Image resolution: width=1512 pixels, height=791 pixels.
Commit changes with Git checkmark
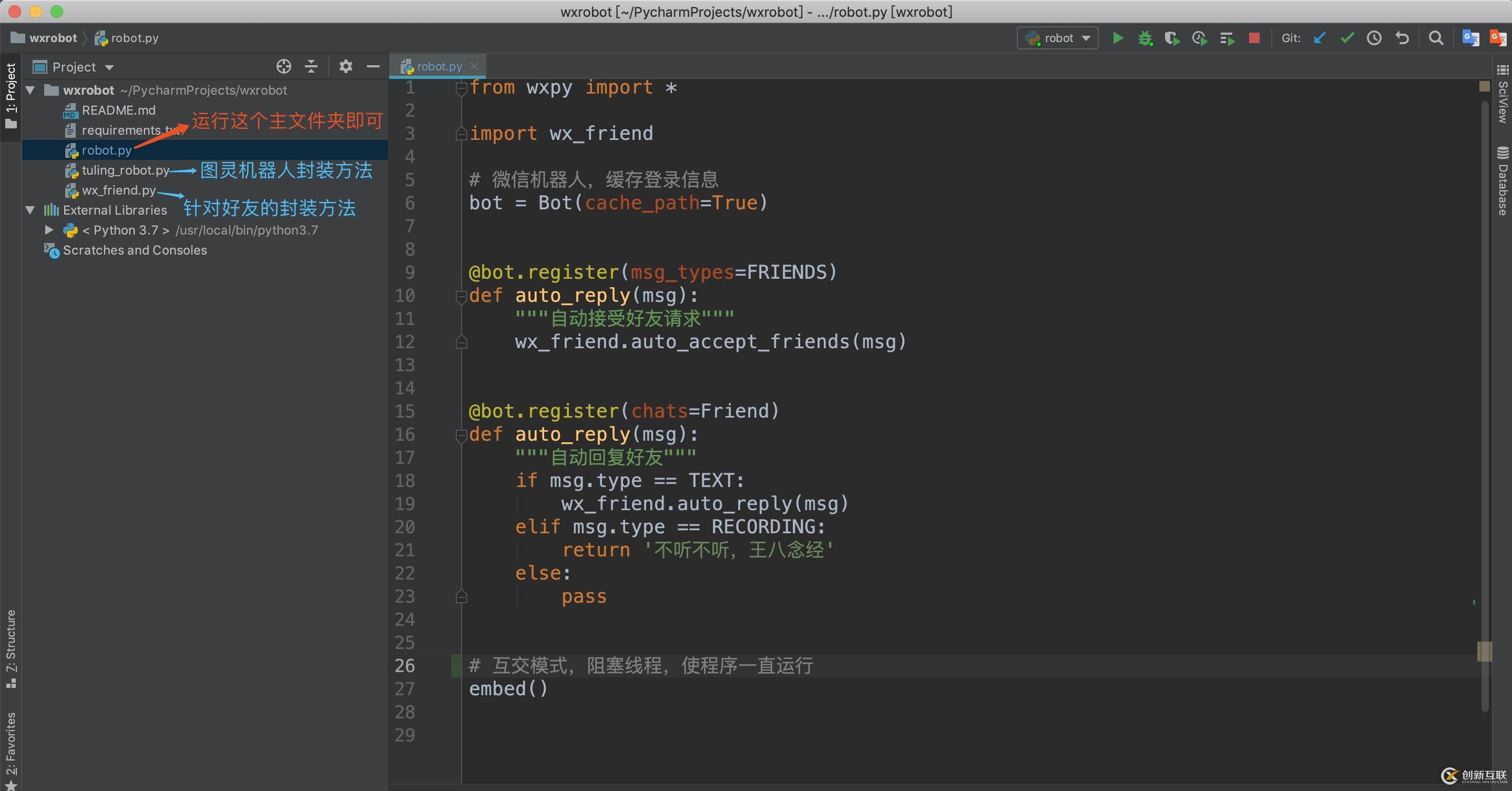(1347, 38)
